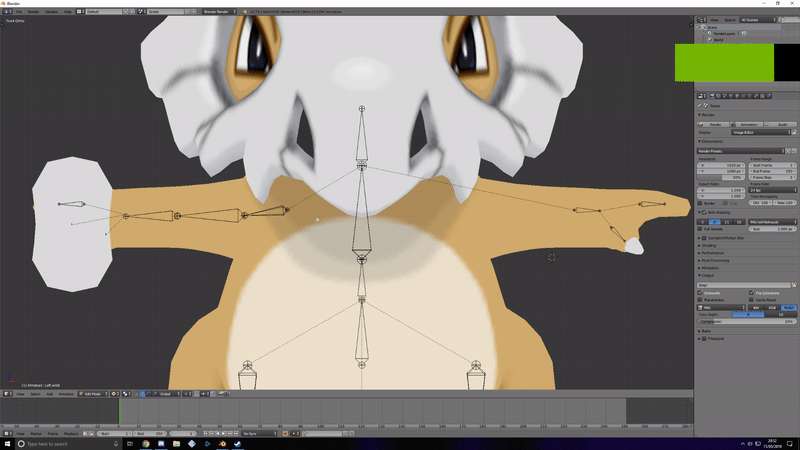The height and width of the screenshot is (450, 800).
Task: Expand the Post Processing panel
Action: click(714, 261)
